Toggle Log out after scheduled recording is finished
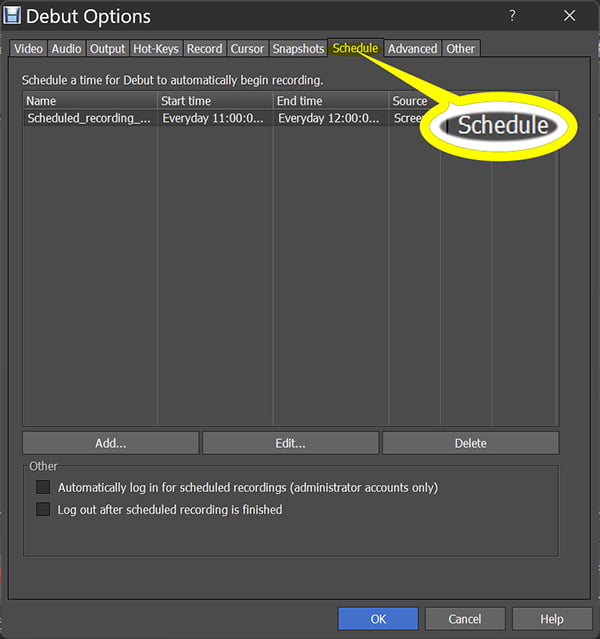 point(43,509)
